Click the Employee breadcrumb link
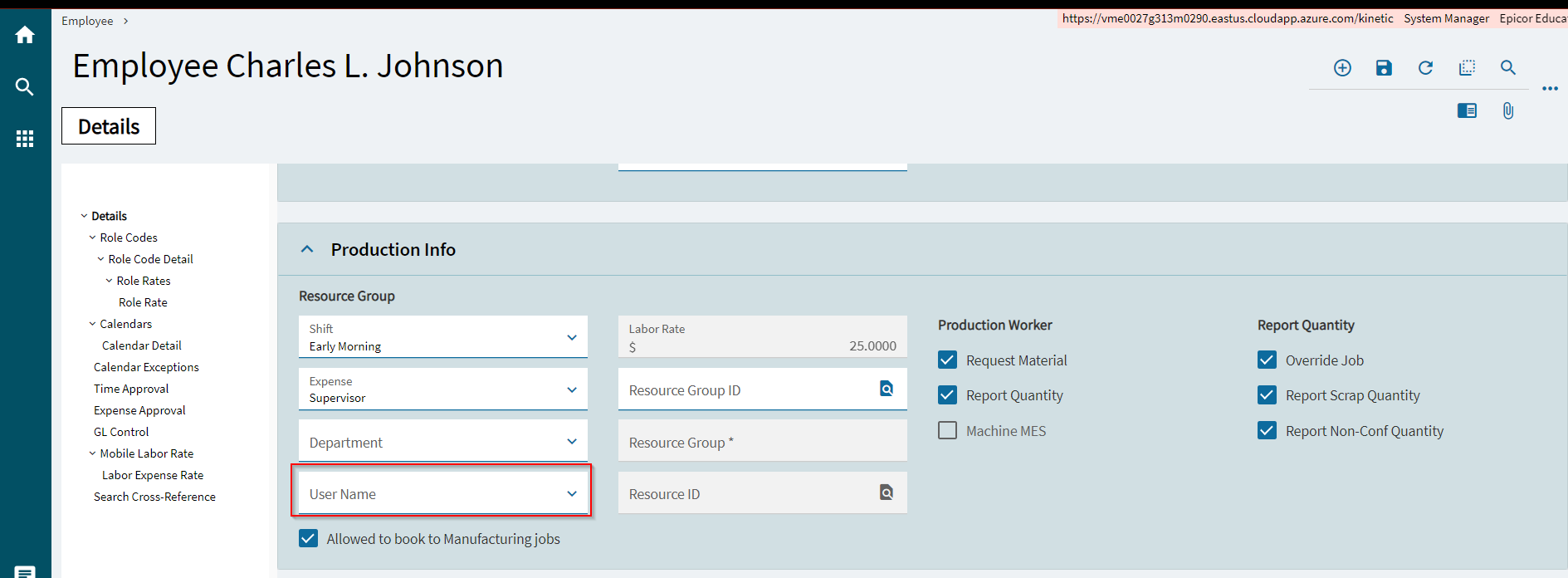Screen dimensions: 1568x578 click(x=87, y=21)
